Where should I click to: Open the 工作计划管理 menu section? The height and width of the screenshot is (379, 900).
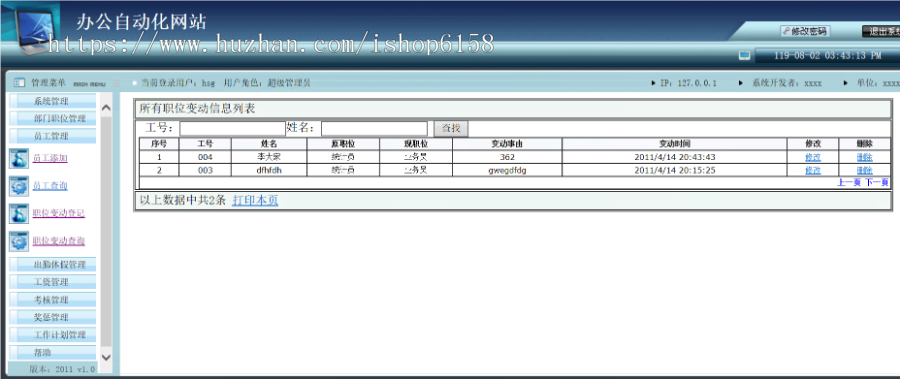tap(52, 335)
